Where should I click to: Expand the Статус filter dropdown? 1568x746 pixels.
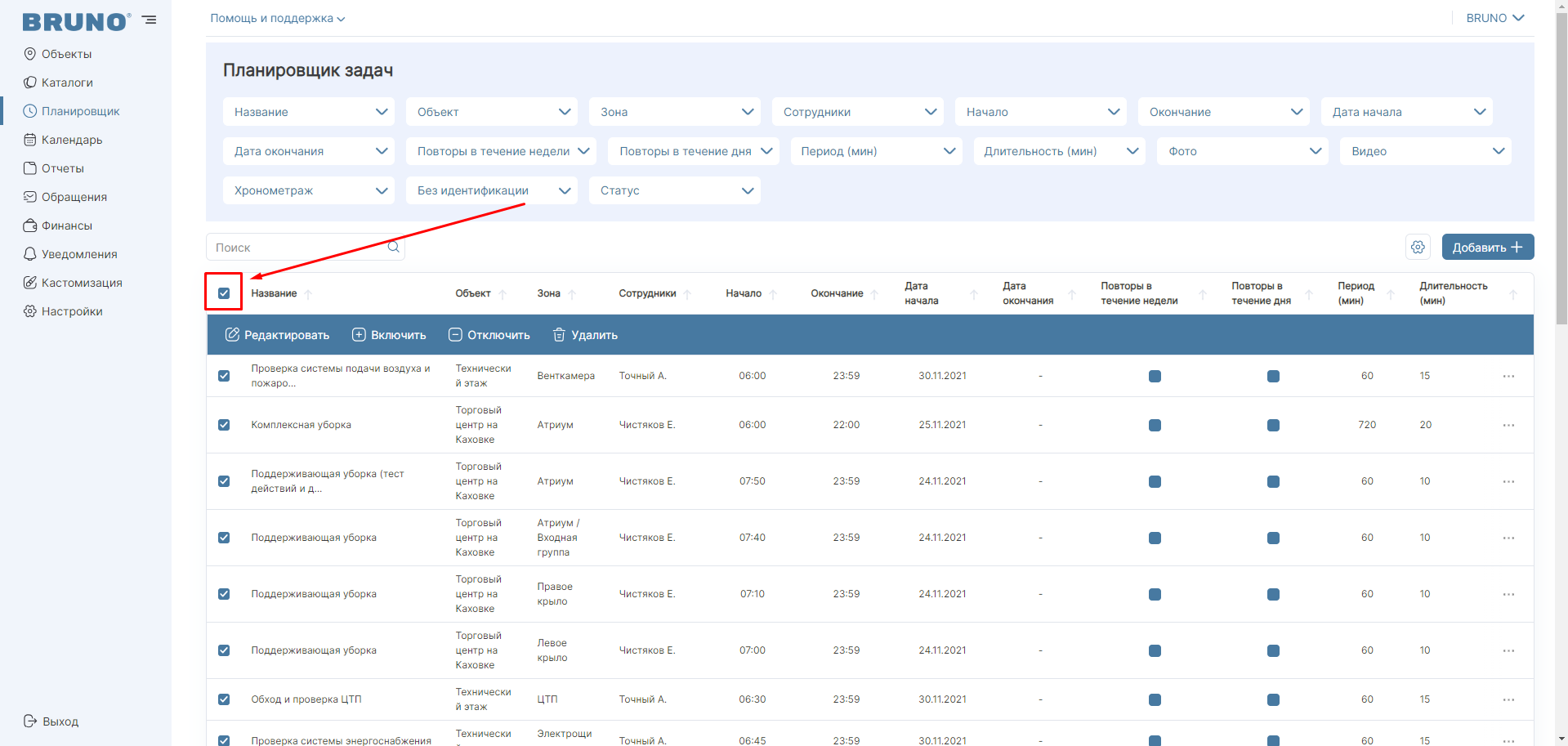675,190
